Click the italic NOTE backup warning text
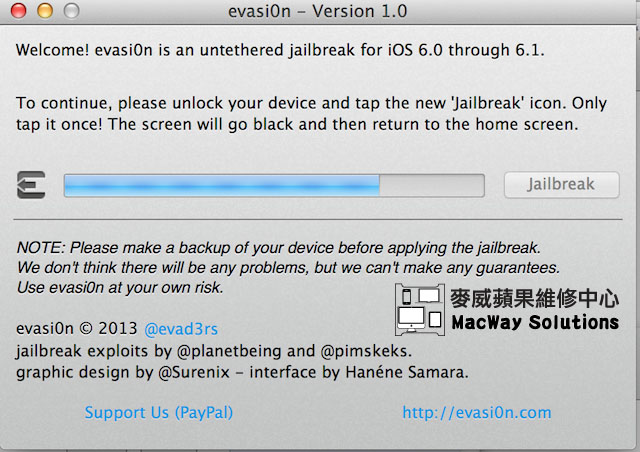 pyautogui.click(x=288, y=267)
